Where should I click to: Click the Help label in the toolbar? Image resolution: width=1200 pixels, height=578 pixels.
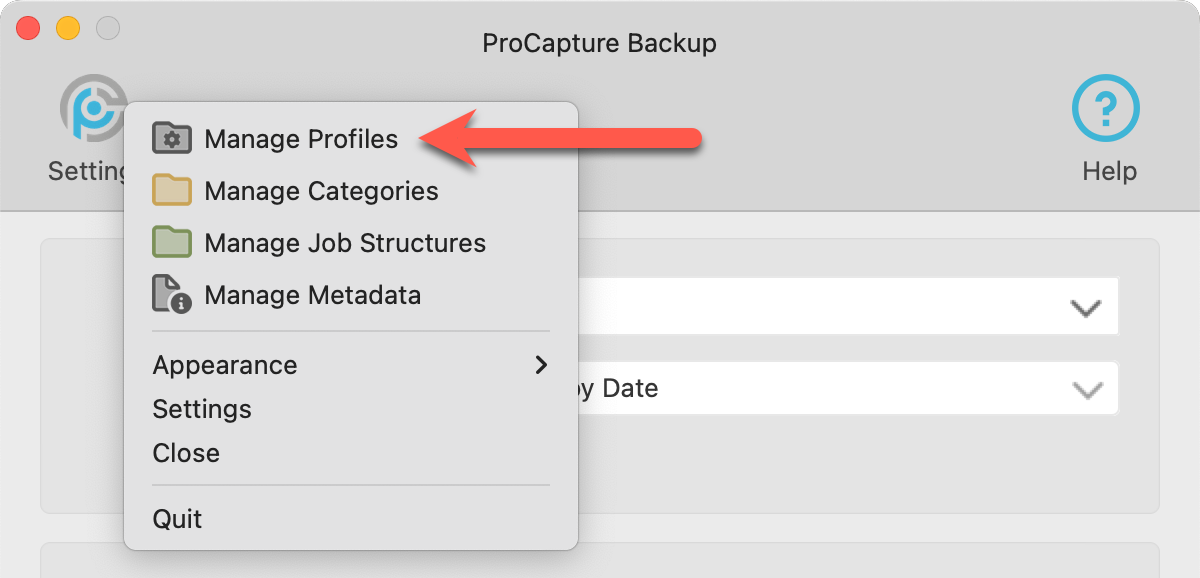pyautogui.click(x=1109, y=171)
